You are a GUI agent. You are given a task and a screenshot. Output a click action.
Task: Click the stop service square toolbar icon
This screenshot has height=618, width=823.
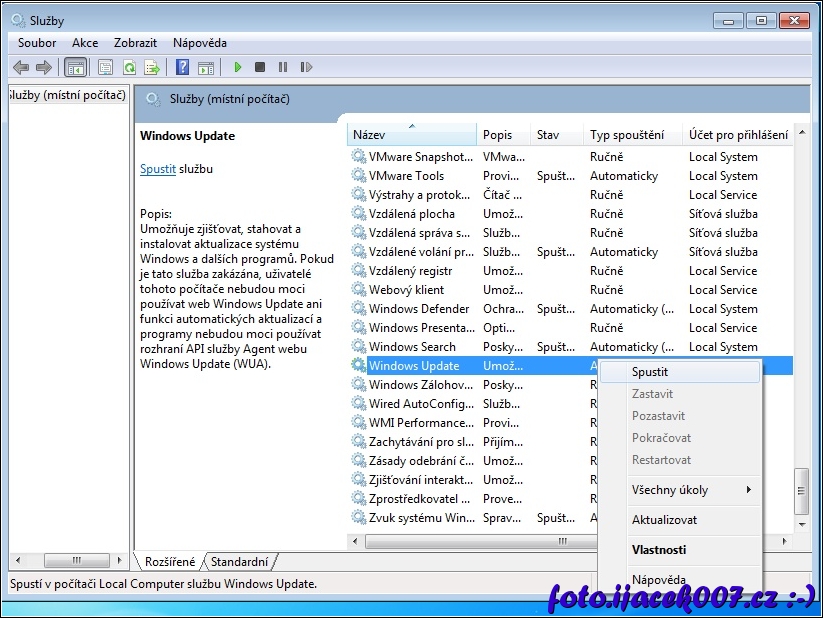260,67
